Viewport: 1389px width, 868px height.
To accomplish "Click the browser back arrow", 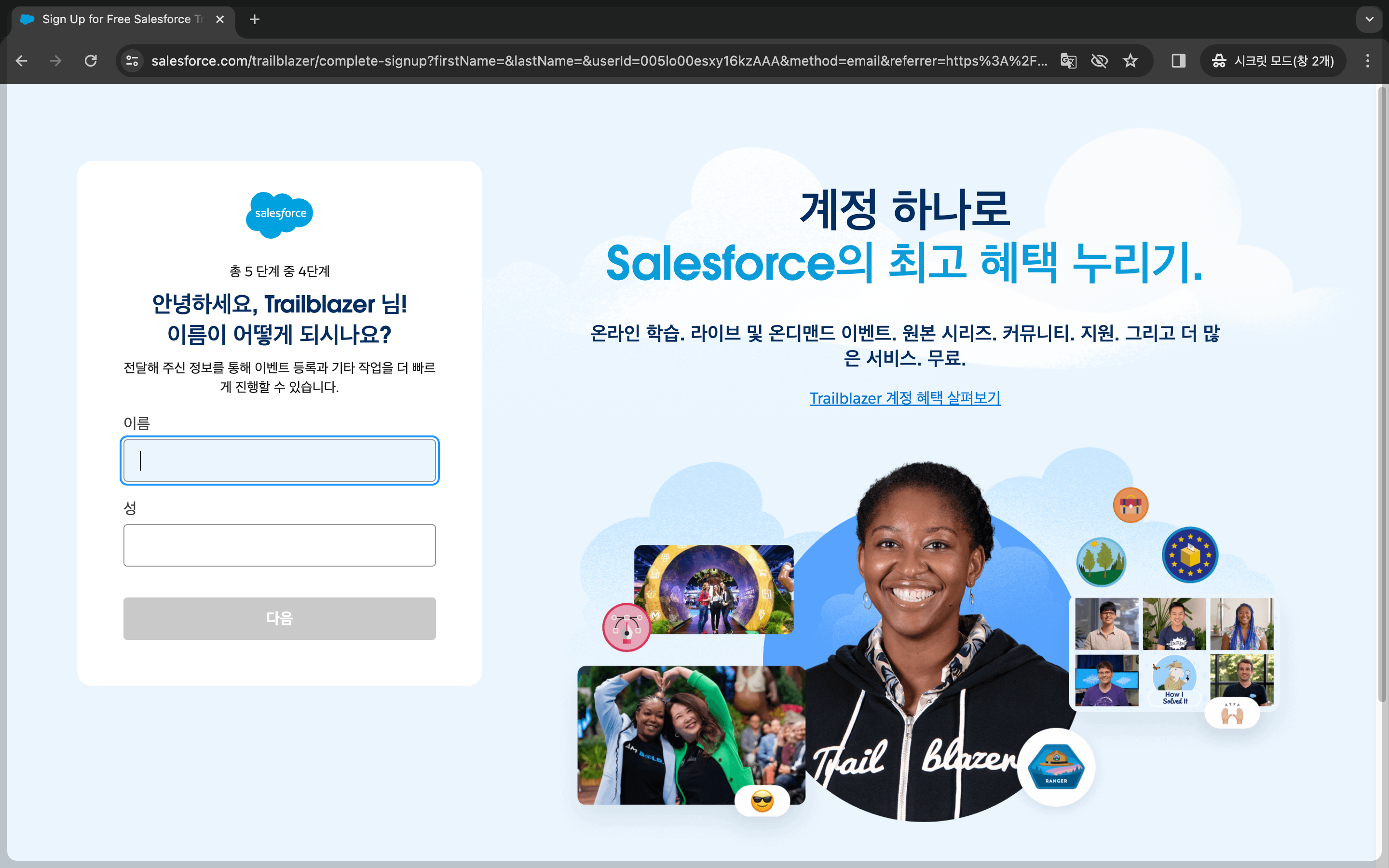I will click(22, 61).
